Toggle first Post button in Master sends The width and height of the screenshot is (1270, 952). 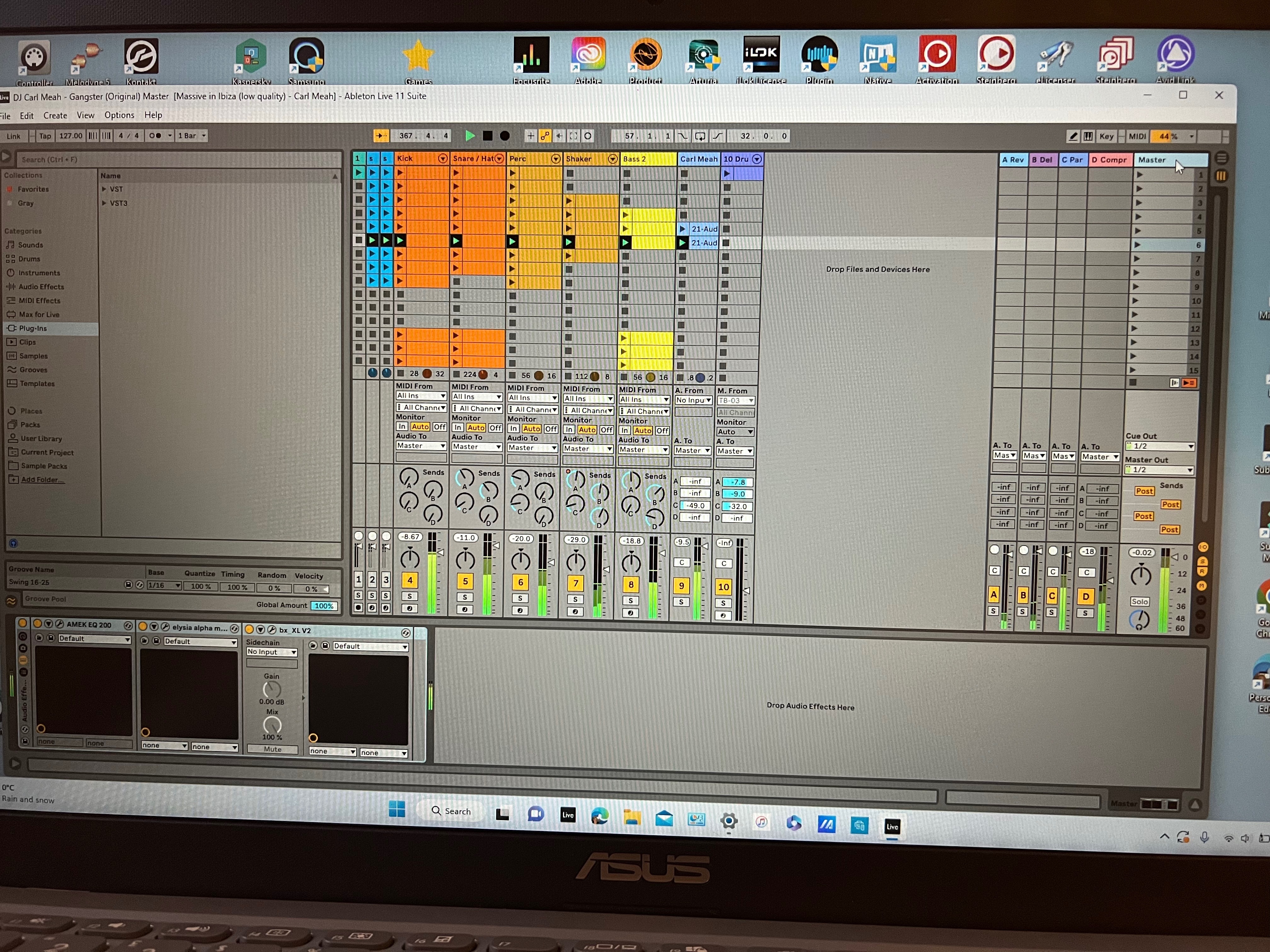(x=1144, y=491)
